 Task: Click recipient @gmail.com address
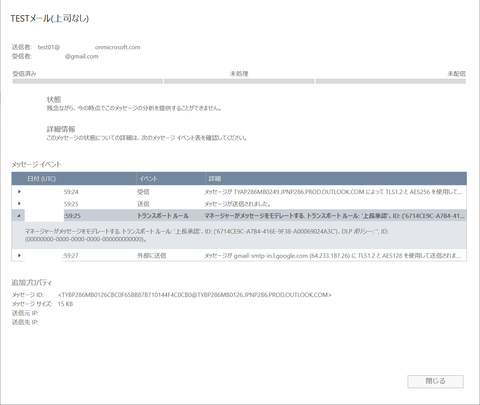(82, 56)
